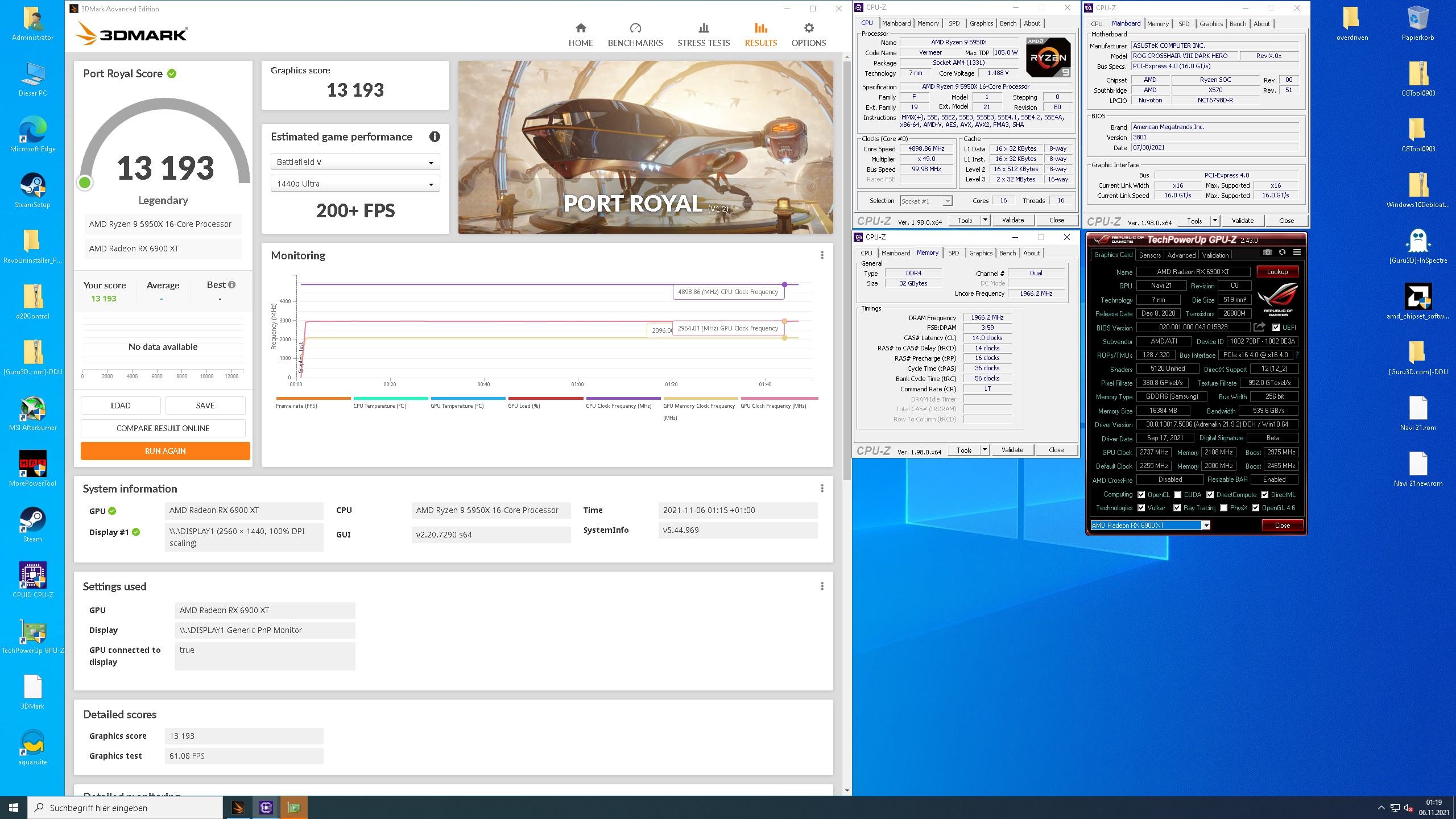
Task: Open the Advanced tab in GPU-Z
Action: click(x=1181, y=255)
